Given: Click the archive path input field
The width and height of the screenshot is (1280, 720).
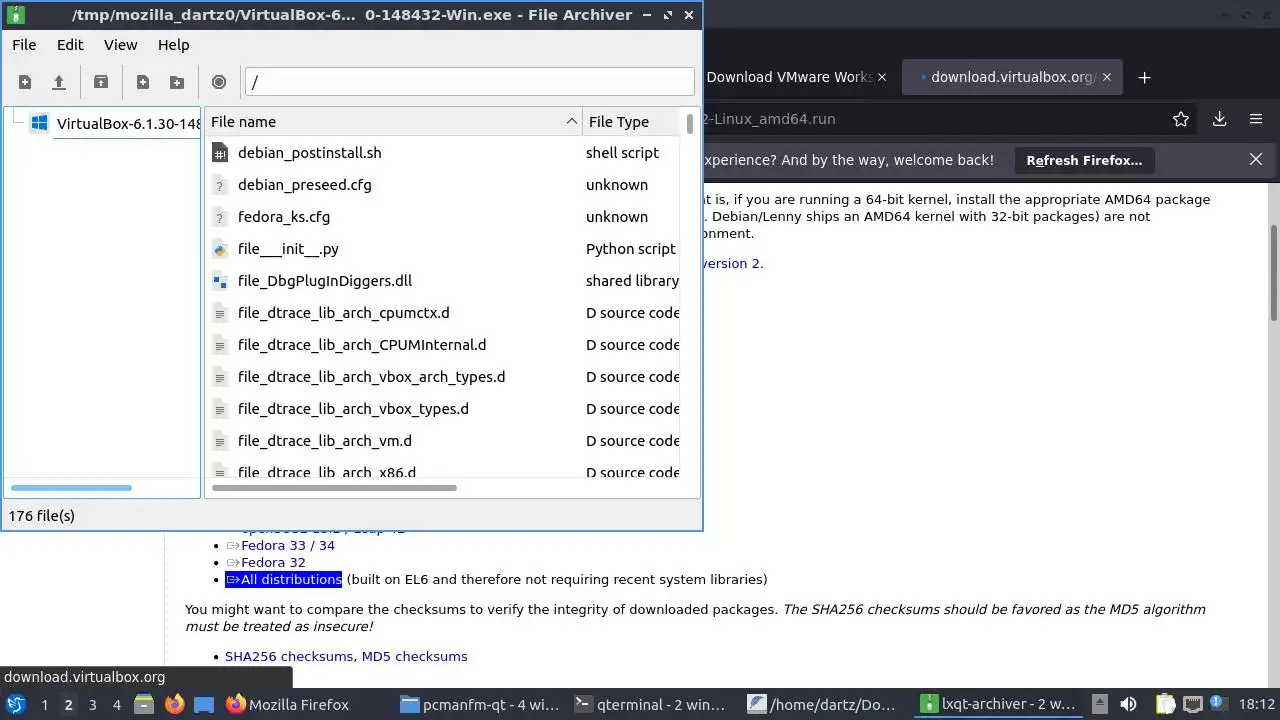Looking at the screenshot, I should click(469, 82).
